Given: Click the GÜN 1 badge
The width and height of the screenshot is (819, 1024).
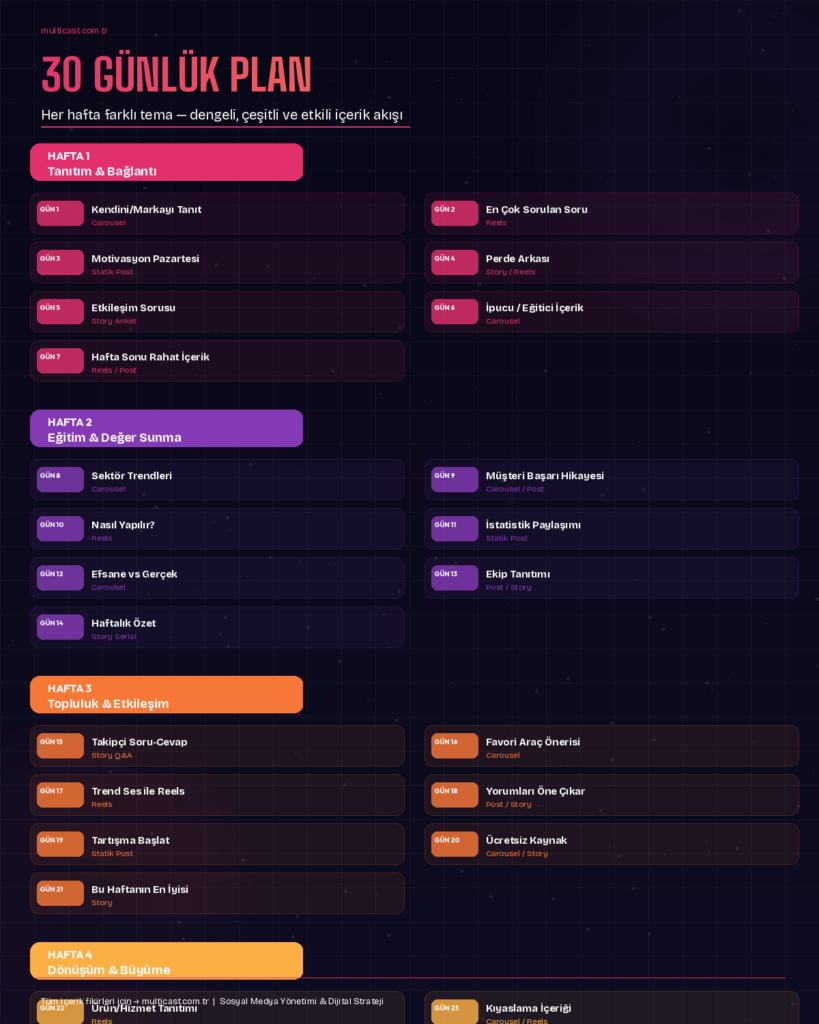Looking at the screenshot, I should tap(60, 213).
